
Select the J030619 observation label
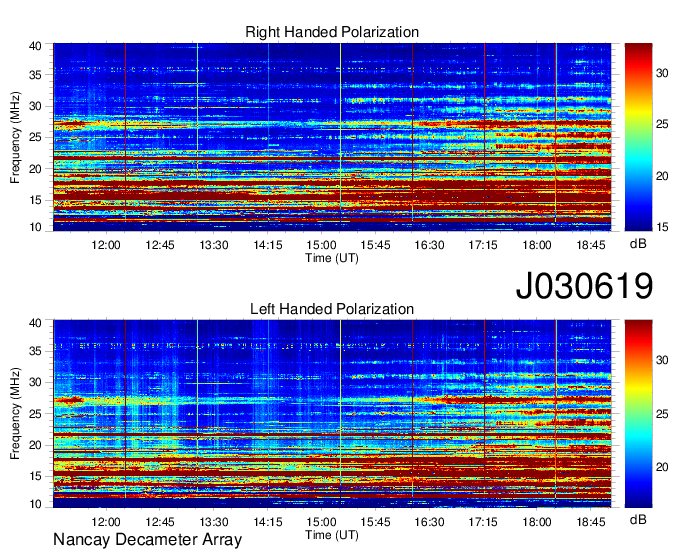[584, 285]
